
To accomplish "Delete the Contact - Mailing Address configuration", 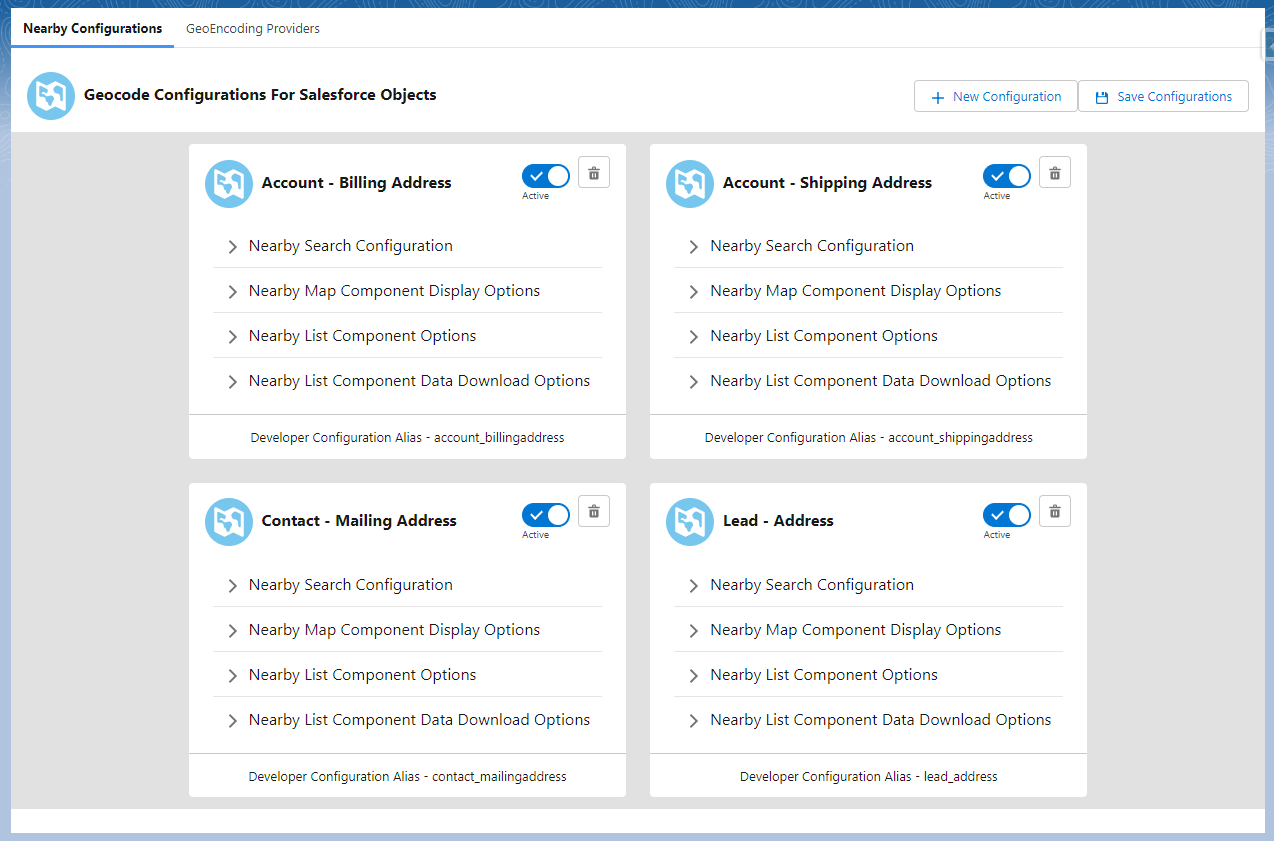I will [593, 510].
